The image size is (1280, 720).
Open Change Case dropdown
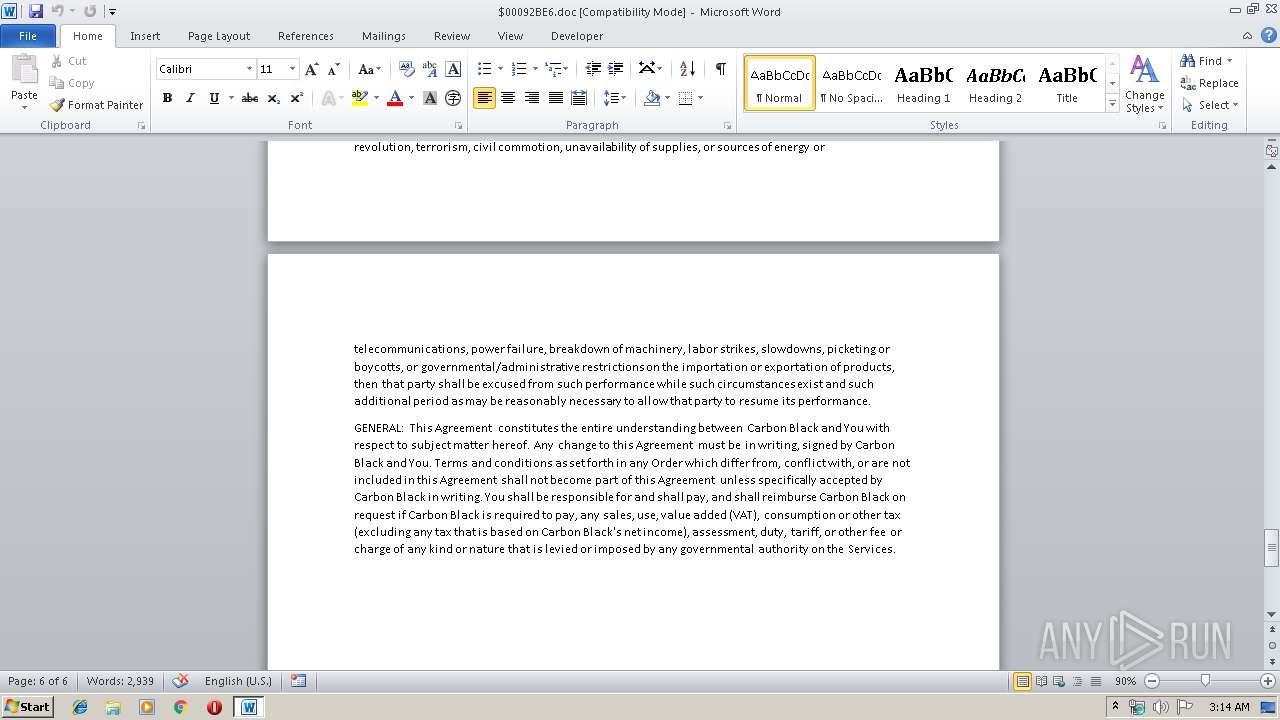[369, 69]
